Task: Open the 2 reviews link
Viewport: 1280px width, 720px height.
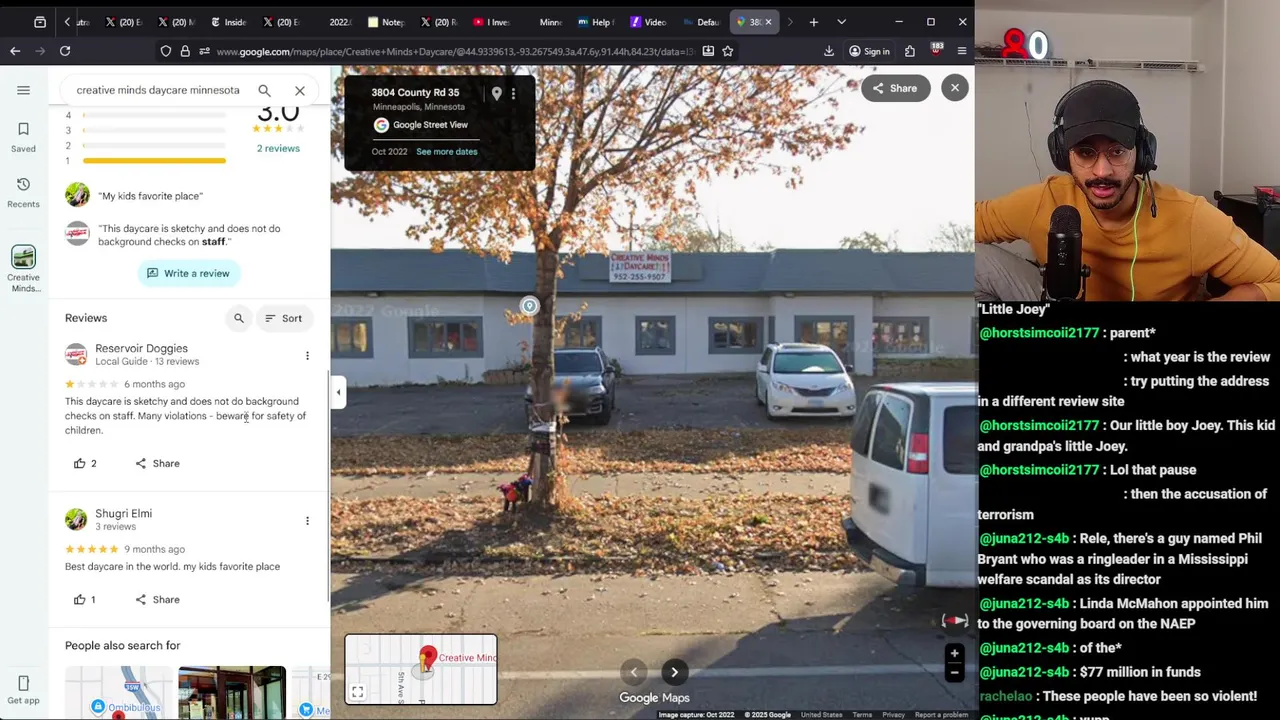Action: pos(278,148)
